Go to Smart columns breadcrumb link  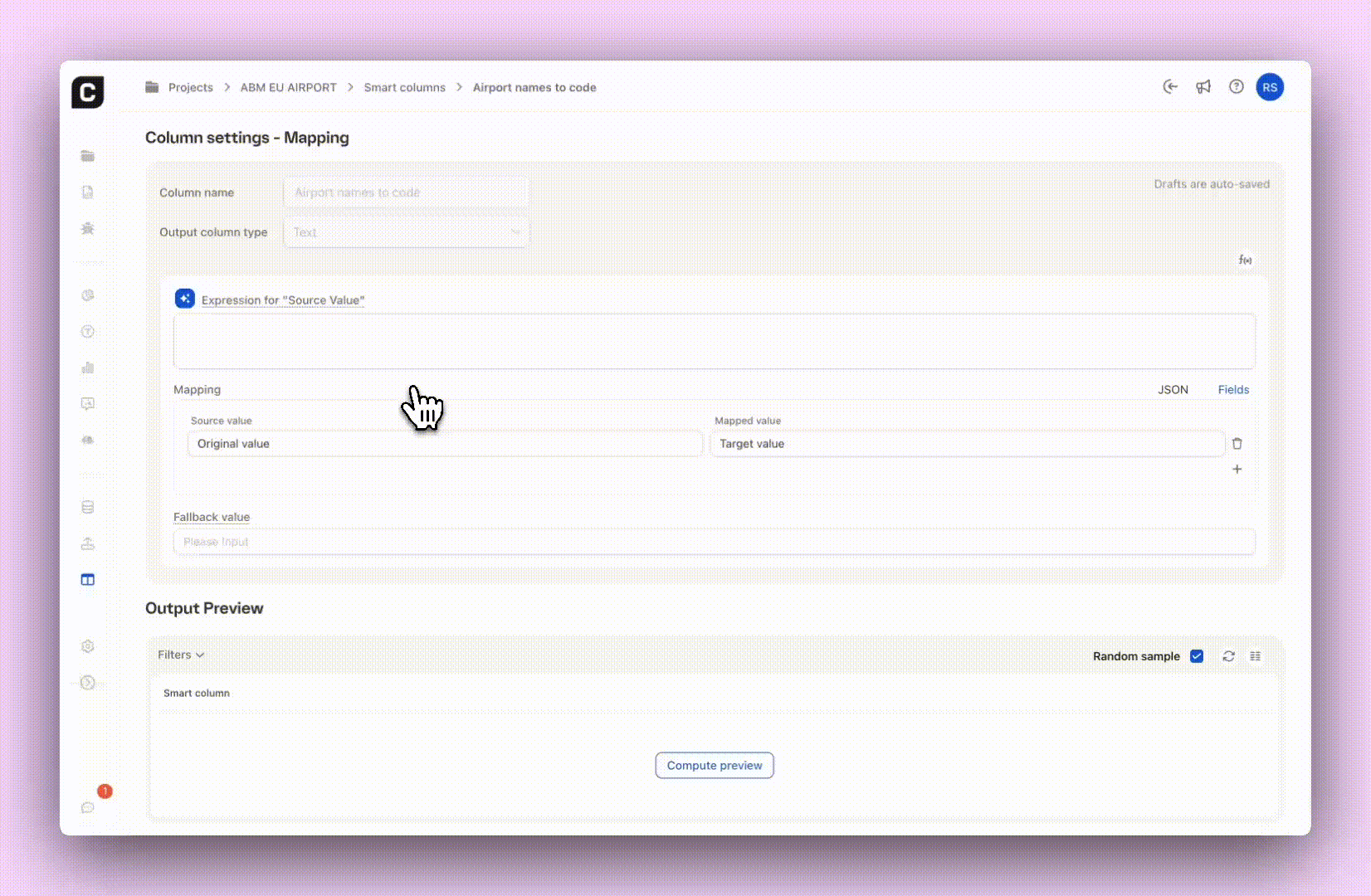(x=404, y=87)
